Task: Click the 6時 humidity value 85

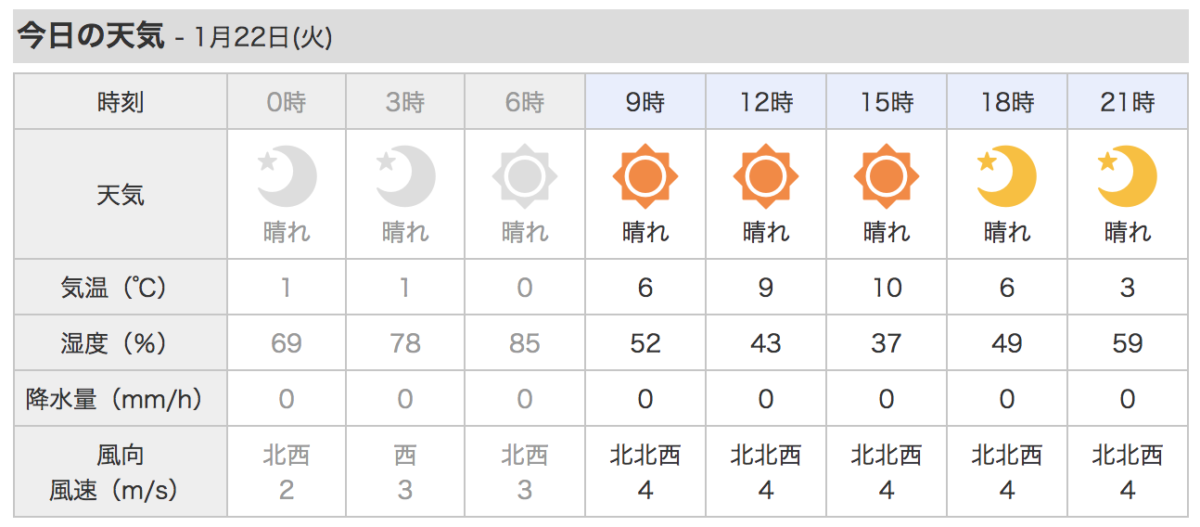Action: (x=525, y=344)
